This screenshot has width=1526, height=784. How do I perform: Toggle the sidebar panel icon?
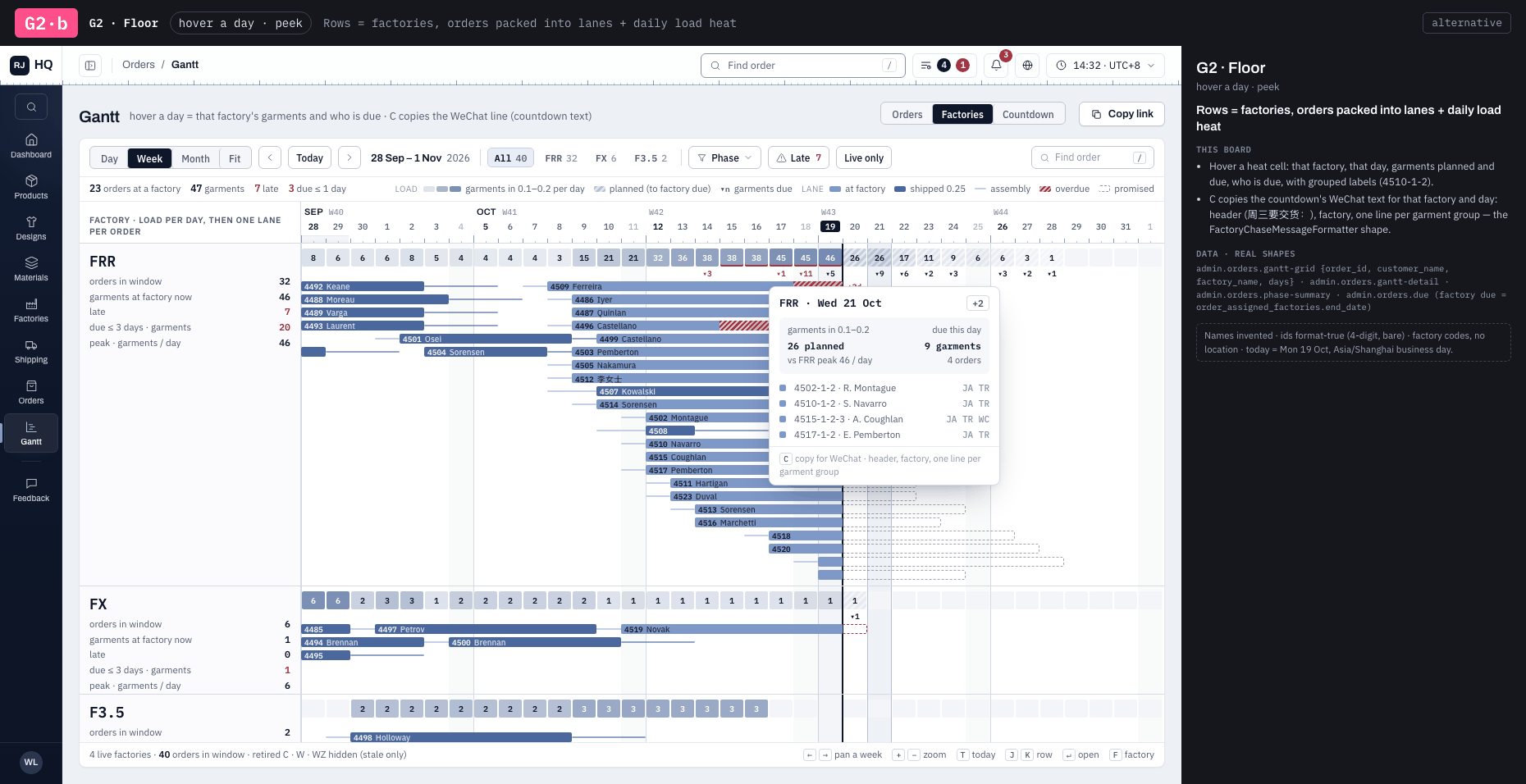(x=90, y=66)
